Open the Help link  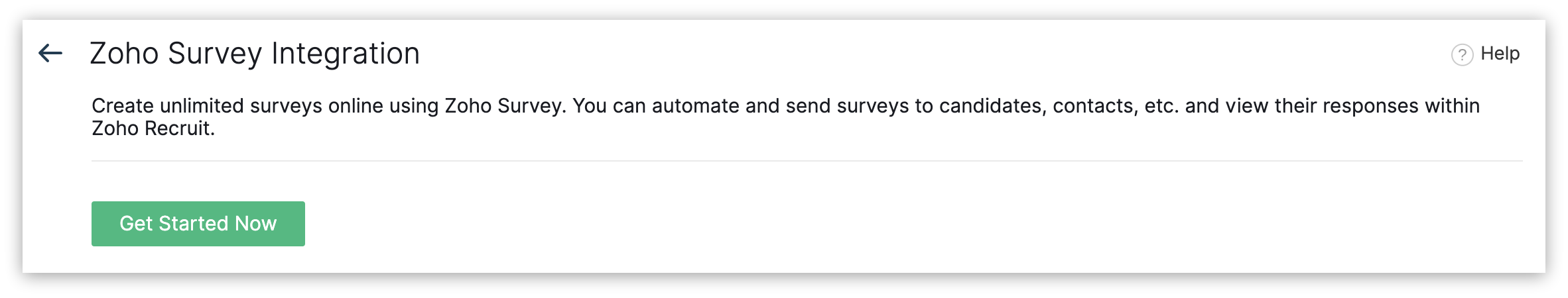[x=1499, y=54]
